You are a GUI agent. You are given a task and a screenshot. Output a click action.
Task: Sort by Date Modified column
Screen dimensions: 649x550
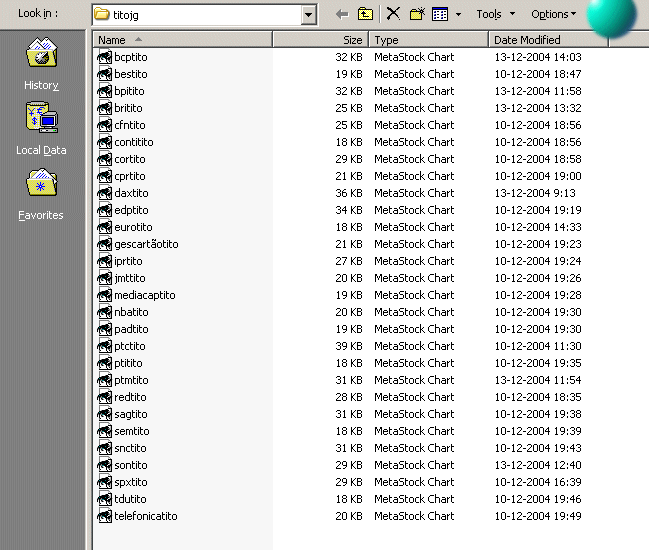point(547,40)
